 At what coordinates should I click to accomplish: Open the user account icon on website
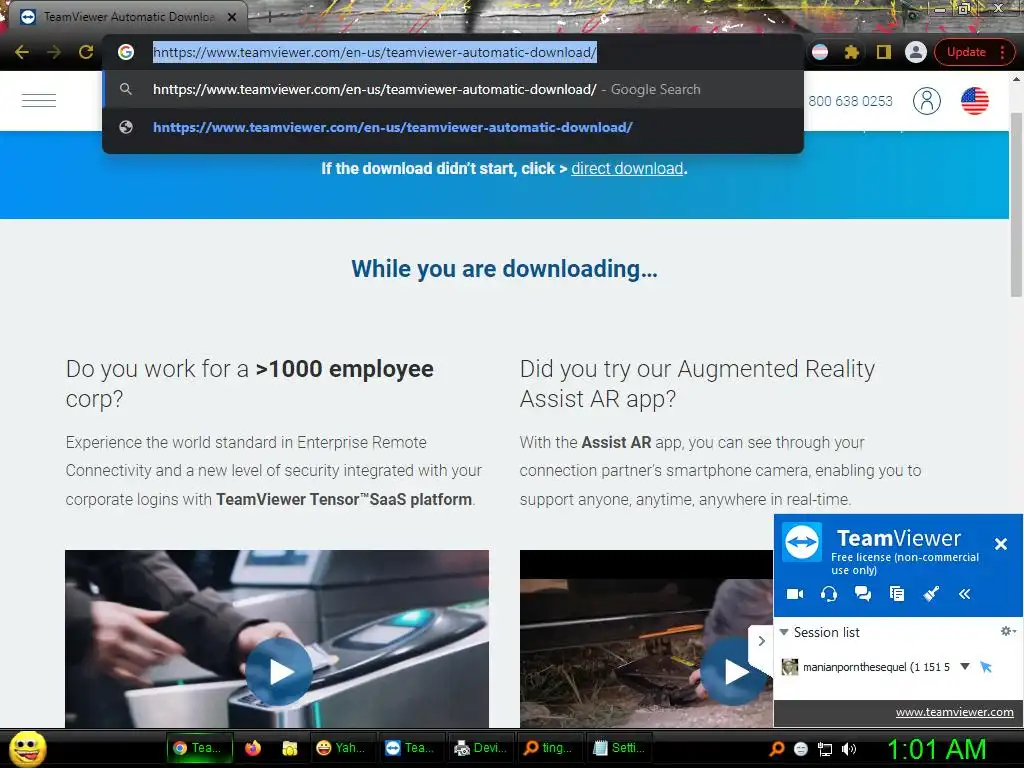(926, 101)
